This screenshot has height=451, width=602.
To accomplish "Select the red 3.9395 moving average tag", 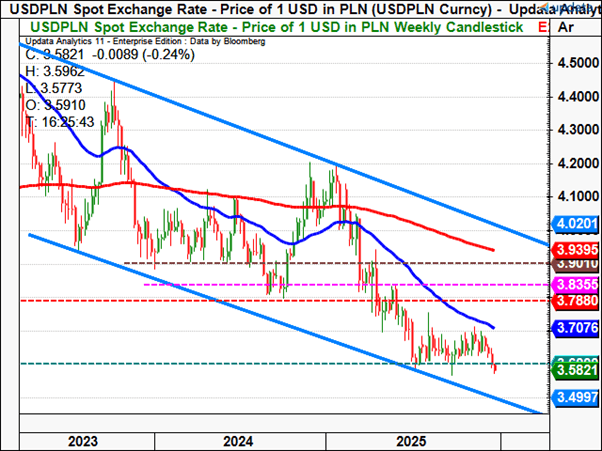I will coord(575,249).
